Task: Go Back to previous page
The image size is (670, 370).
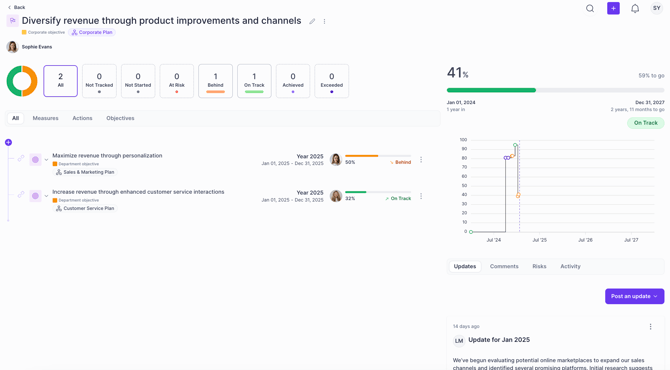Action: pos(17,7)
